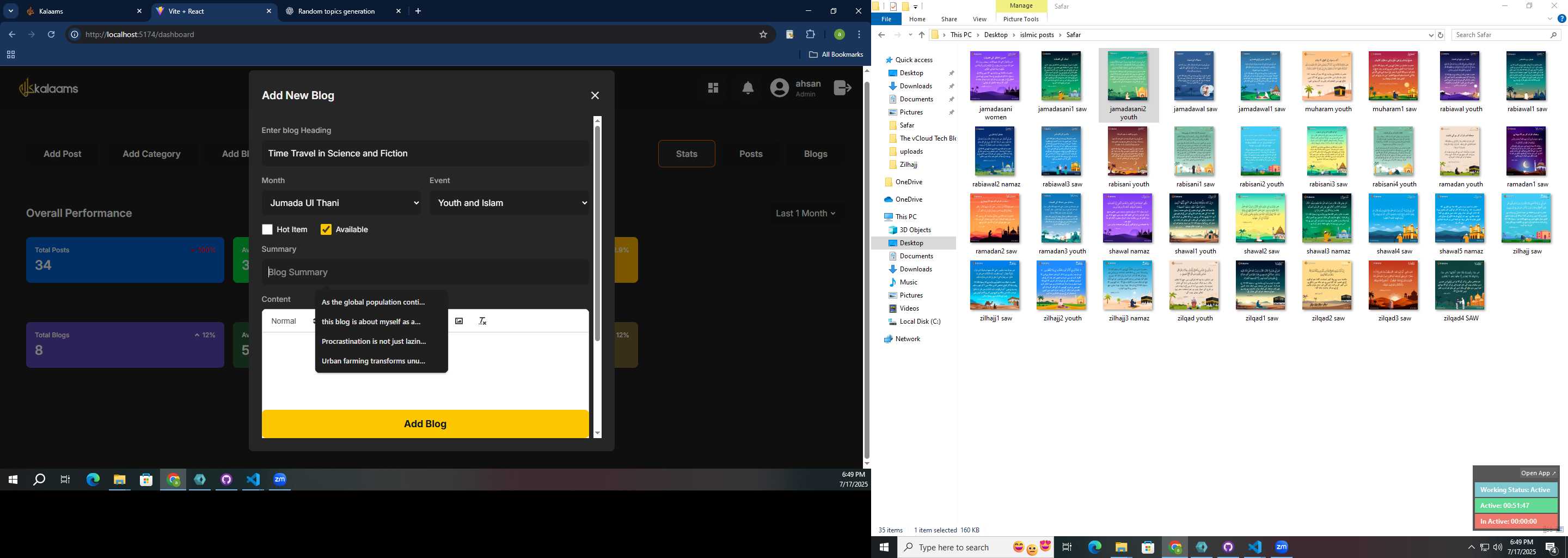Switch to the Random topics generation tab
The width and height of the screenshot is (1568, 558).
(342, 11)
